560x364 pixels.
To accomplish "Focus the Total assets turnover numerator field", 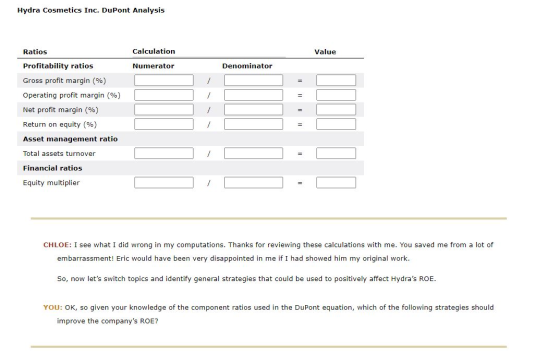I will [x=164, y=153].
